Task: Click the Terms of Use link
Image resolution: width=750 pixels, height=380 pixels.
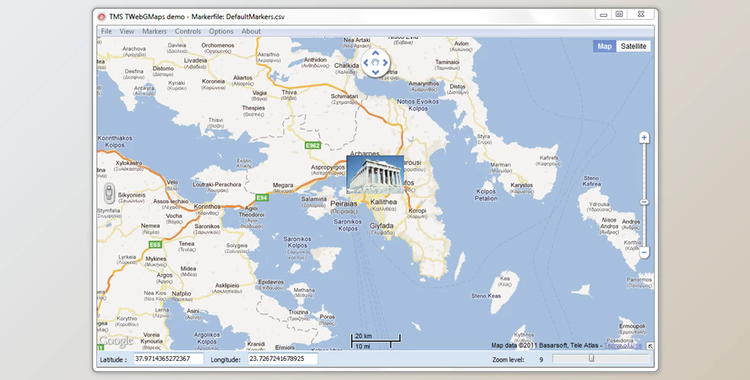Action: click(623, 346)
